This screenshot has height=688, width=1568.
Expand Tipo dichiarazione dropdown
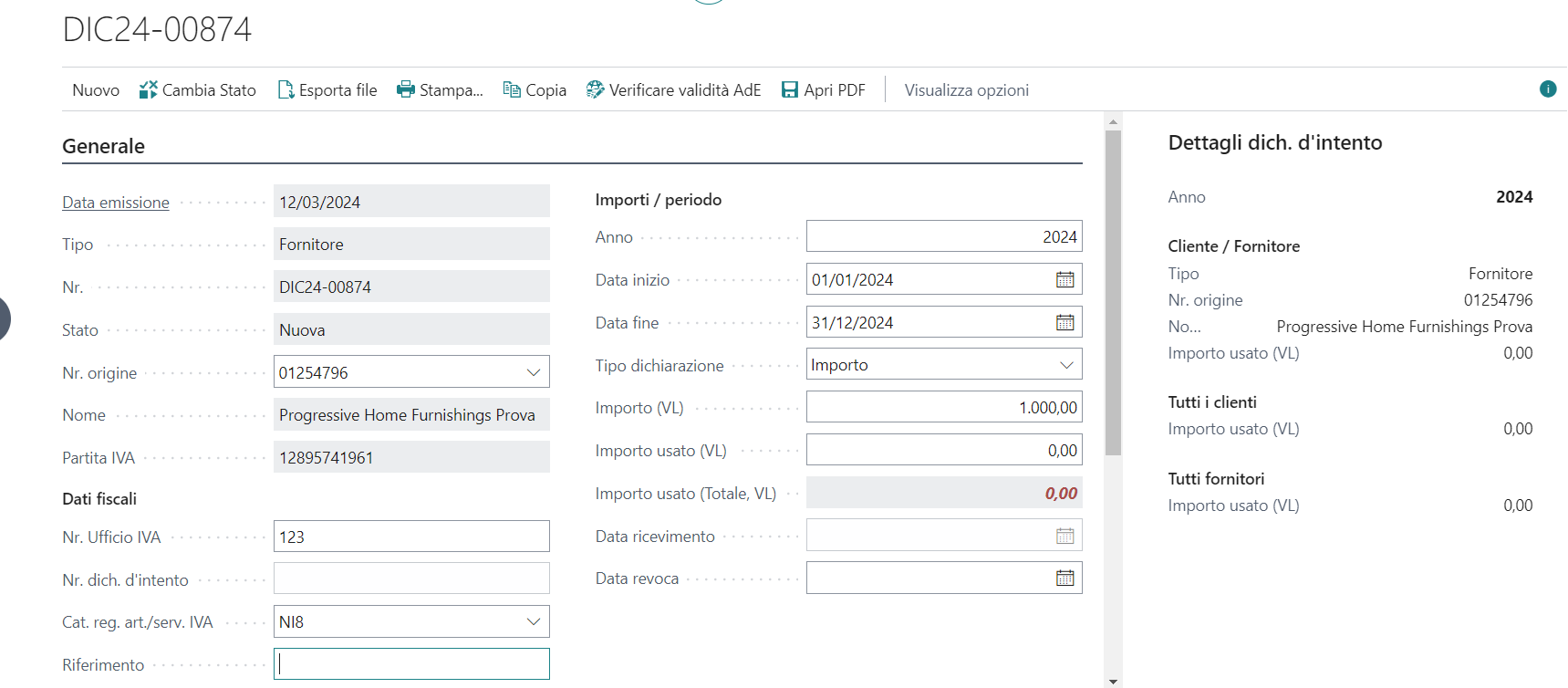1066,365
